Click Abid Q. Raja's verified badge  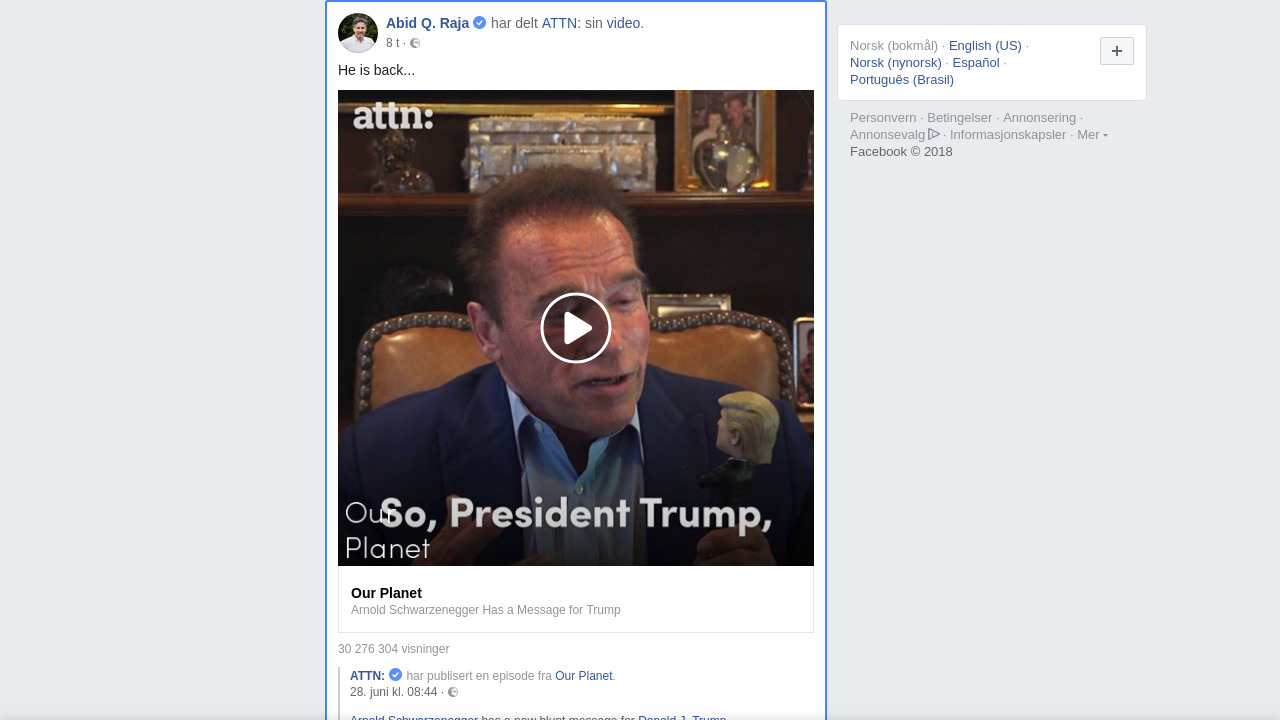480,23
